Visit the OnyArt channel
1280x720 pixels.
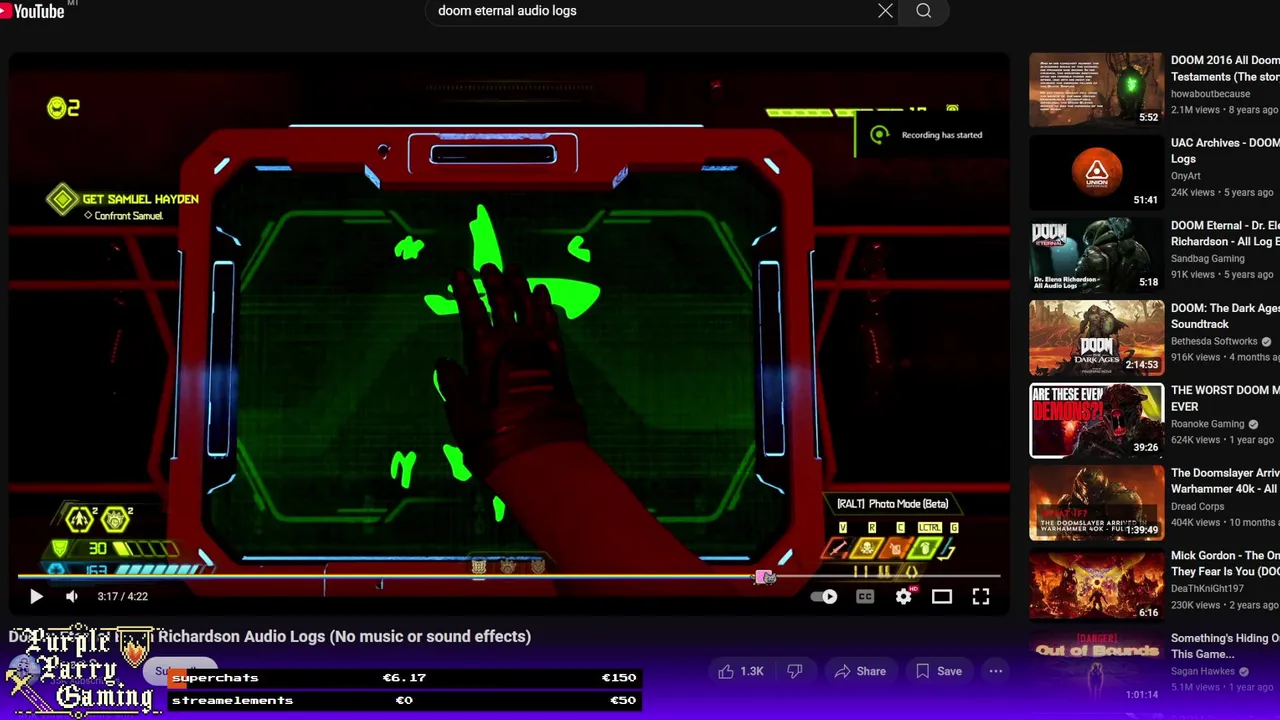(x=1188, y=176)
